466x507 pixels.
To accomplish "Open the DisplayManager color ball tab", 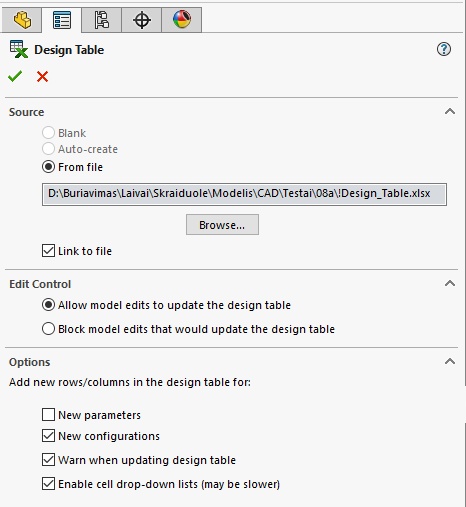I will 182,20.
